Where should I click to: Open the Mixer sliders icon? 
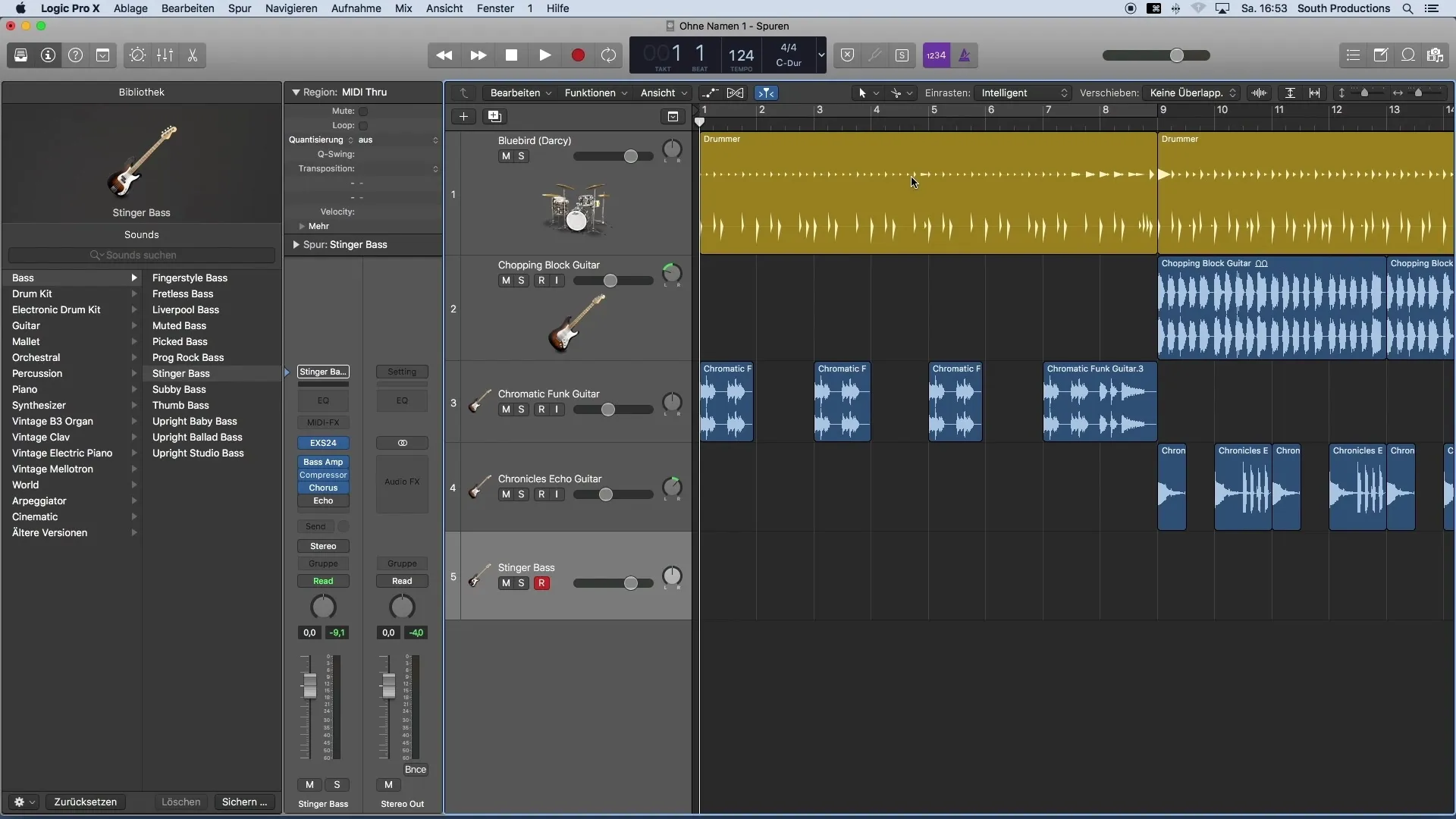[x=165, y=55]
